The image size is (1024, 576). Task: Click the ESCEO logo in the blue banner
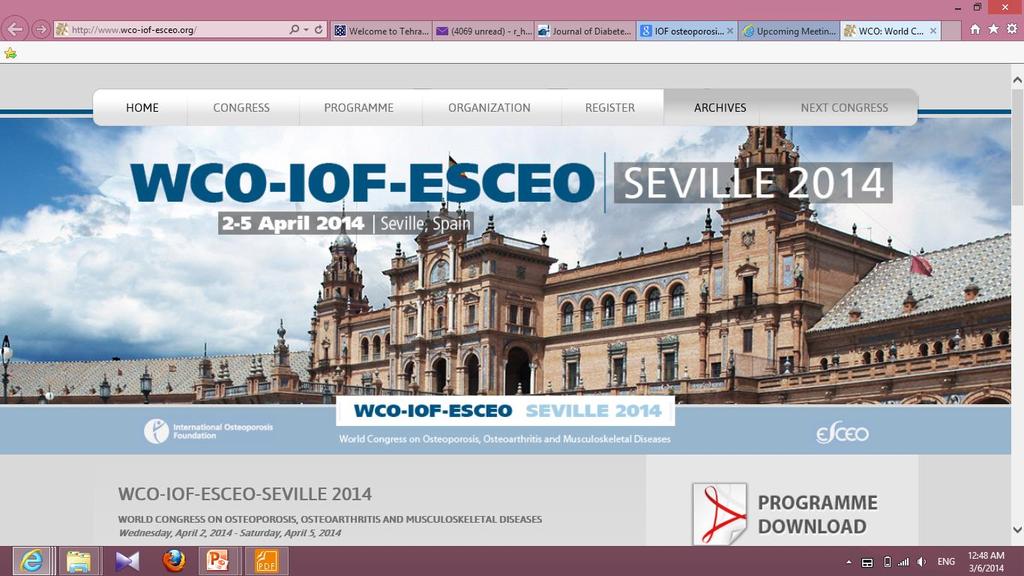pyautogui.click(x=842, y=432)
